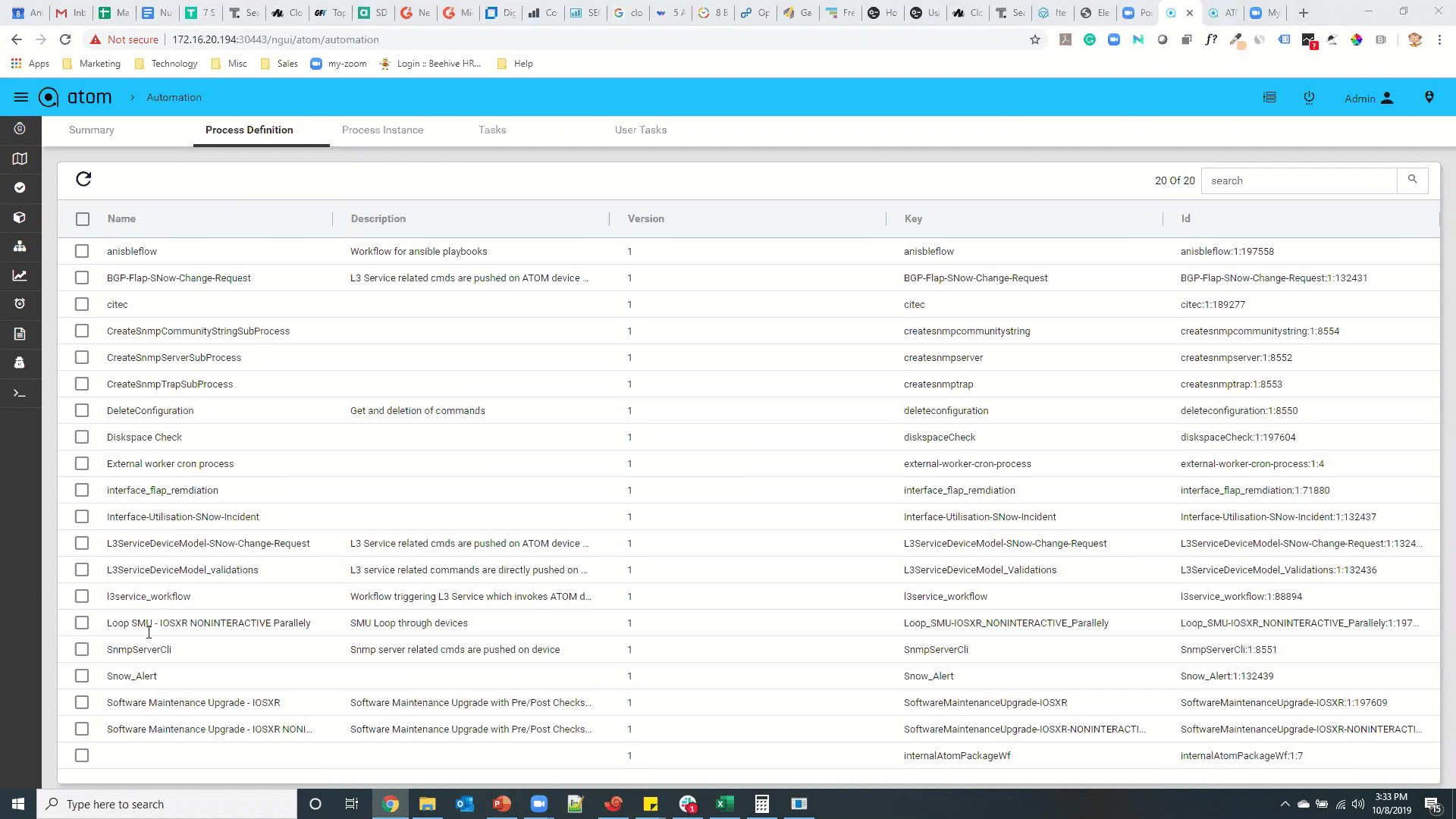Open the document report sidebar icon

coord(20,334)
